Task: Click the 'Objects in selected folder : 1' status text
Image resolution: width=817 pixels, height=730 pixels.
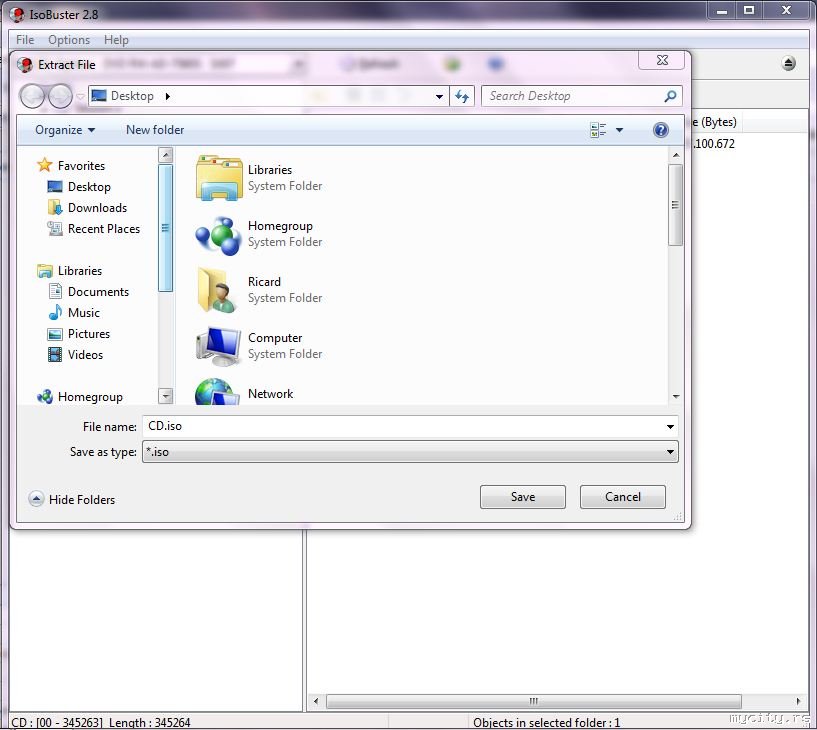Action: pos(547,723)
